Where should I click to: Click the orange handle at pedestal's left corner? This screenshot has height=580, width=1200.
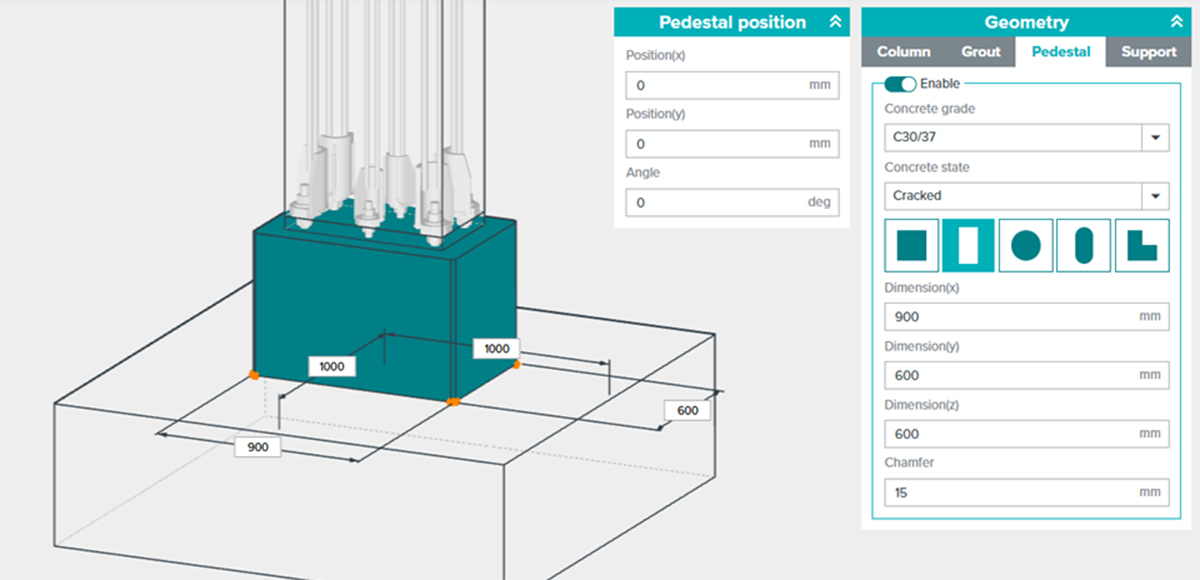[254, 374]
